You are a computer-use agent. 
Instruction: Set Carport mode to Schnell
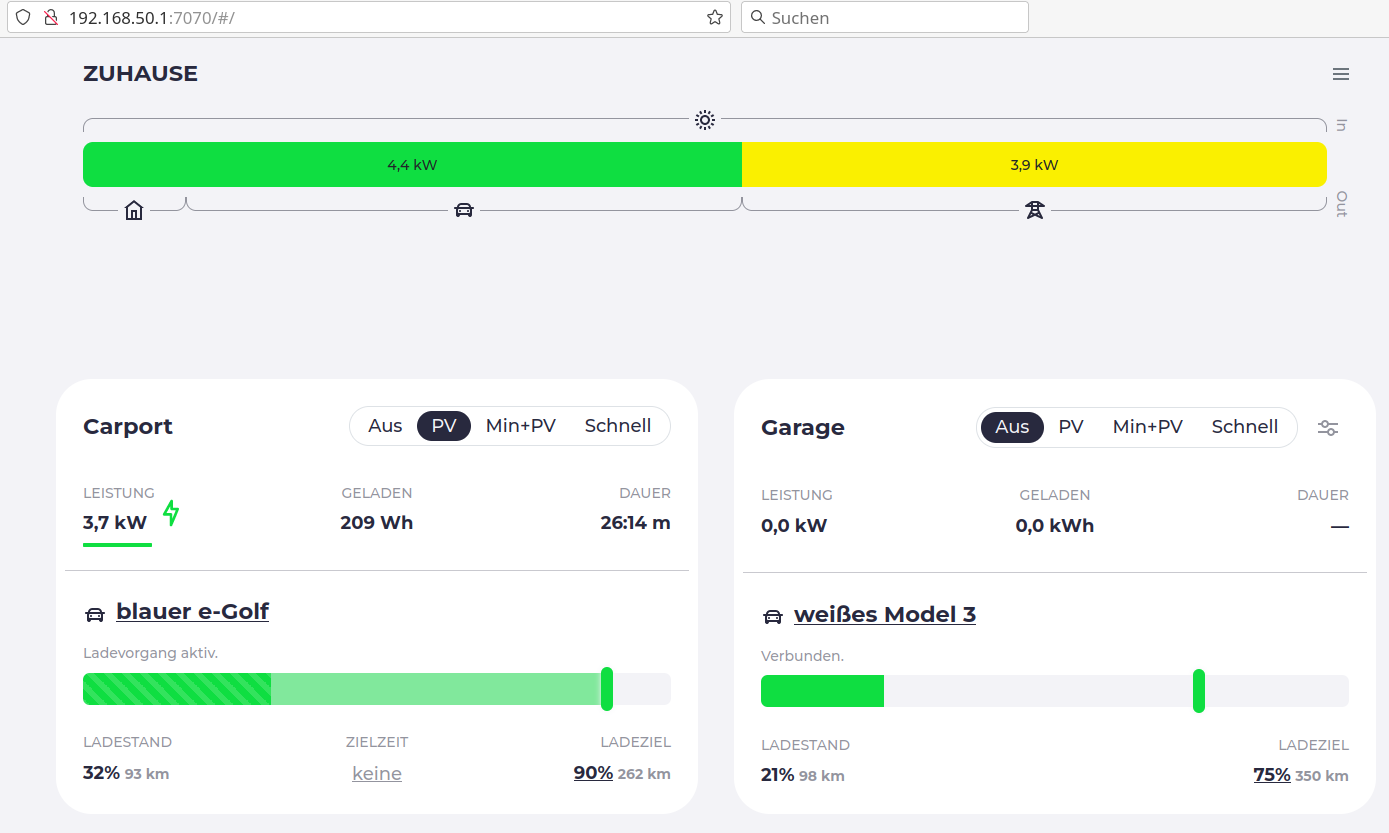click(618, 426)
